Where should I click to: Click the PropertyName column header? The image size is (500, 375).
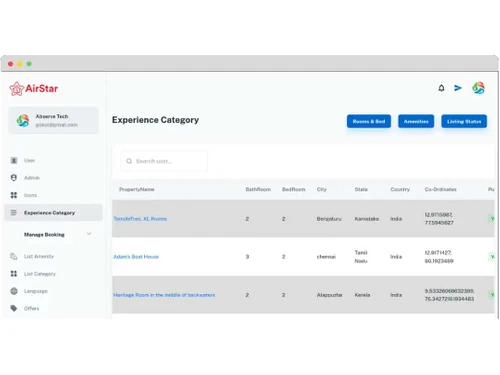click(x=137, y=189)
